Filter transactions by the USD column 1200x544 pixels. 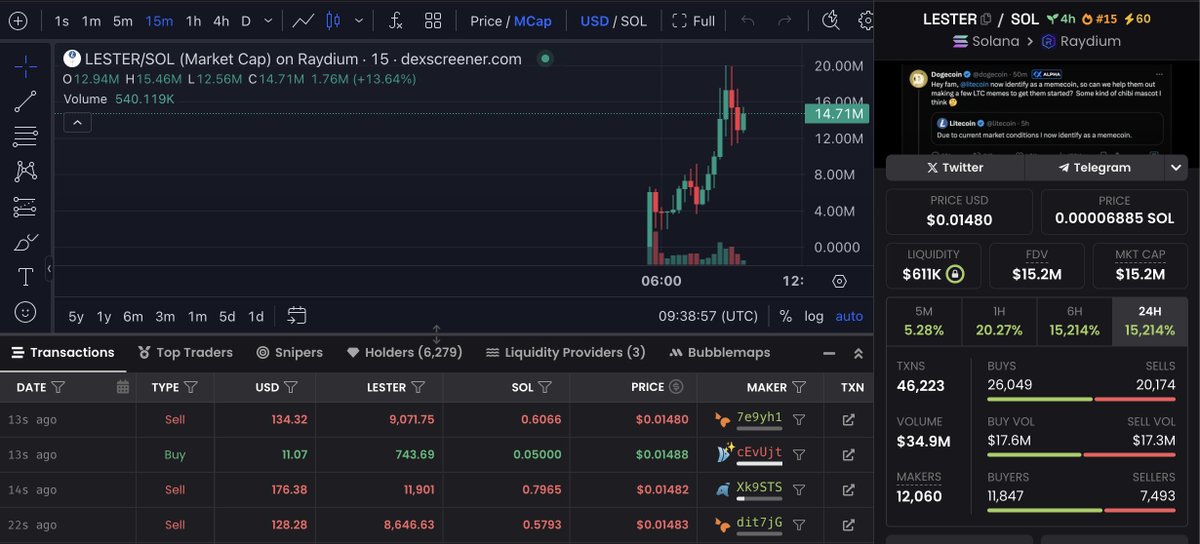(x=291, y=387)
